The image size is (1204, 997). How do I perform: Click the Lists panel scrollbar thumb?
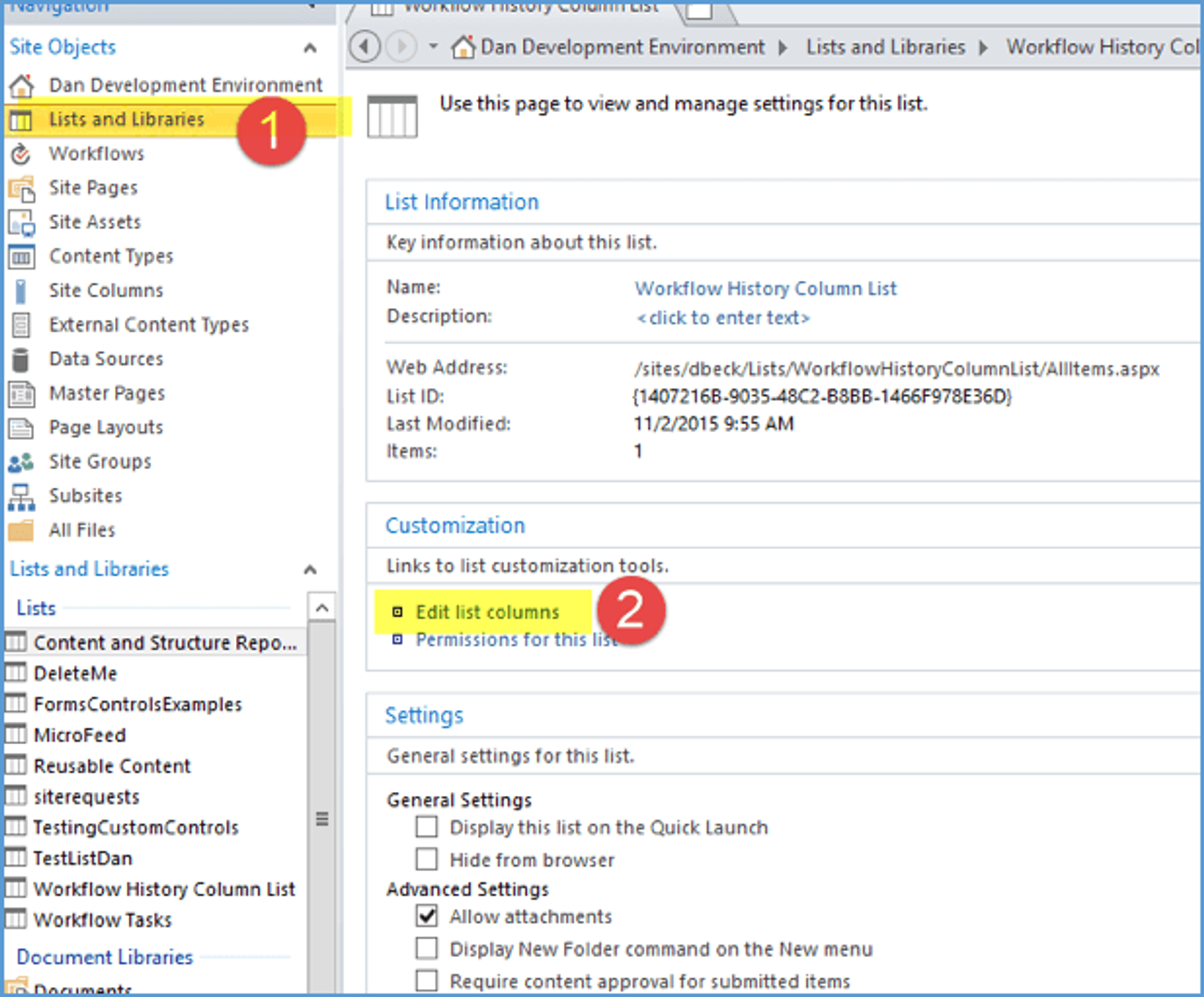[x=322, y=819]
